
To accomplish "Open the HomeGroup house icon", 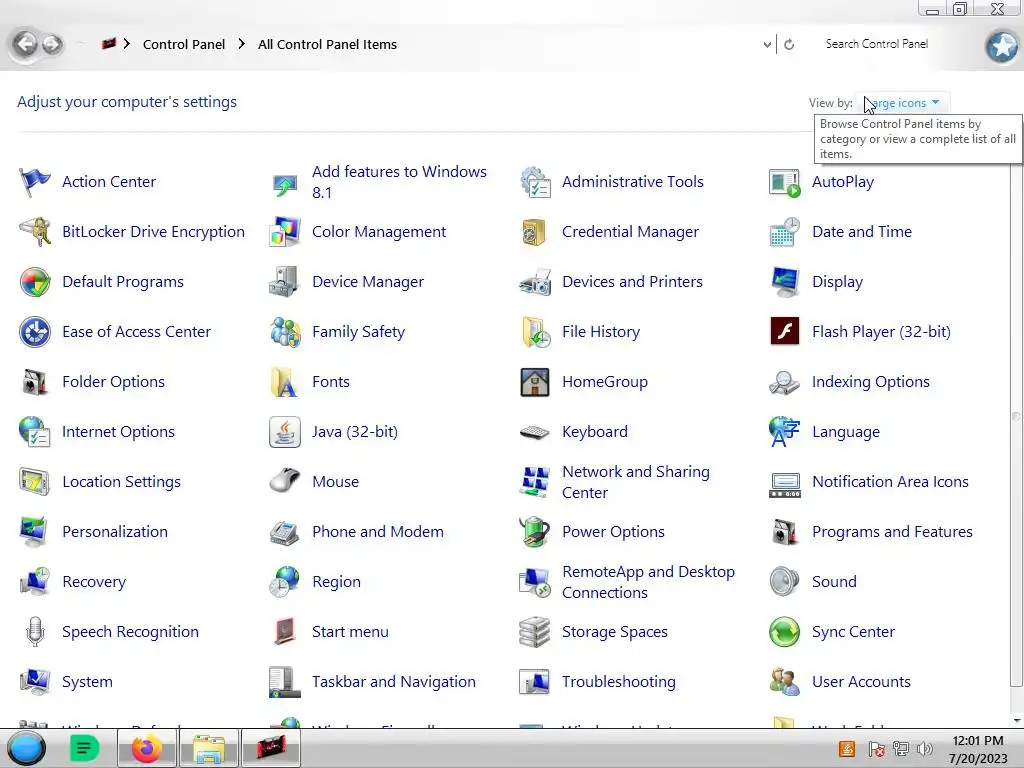I will point(535,382).
